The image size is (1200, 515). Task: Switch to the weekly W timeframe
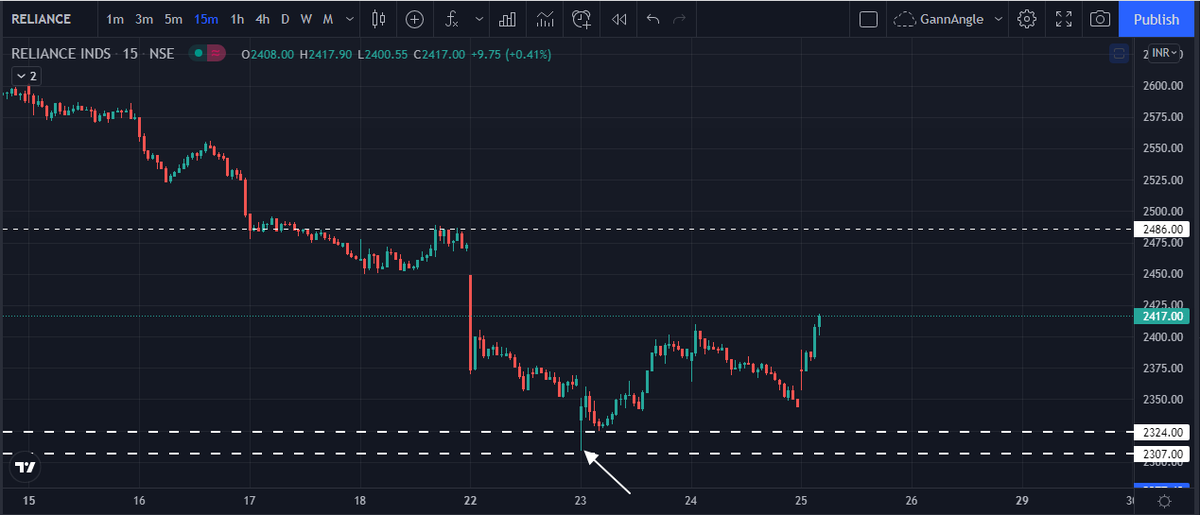[306, 19]
